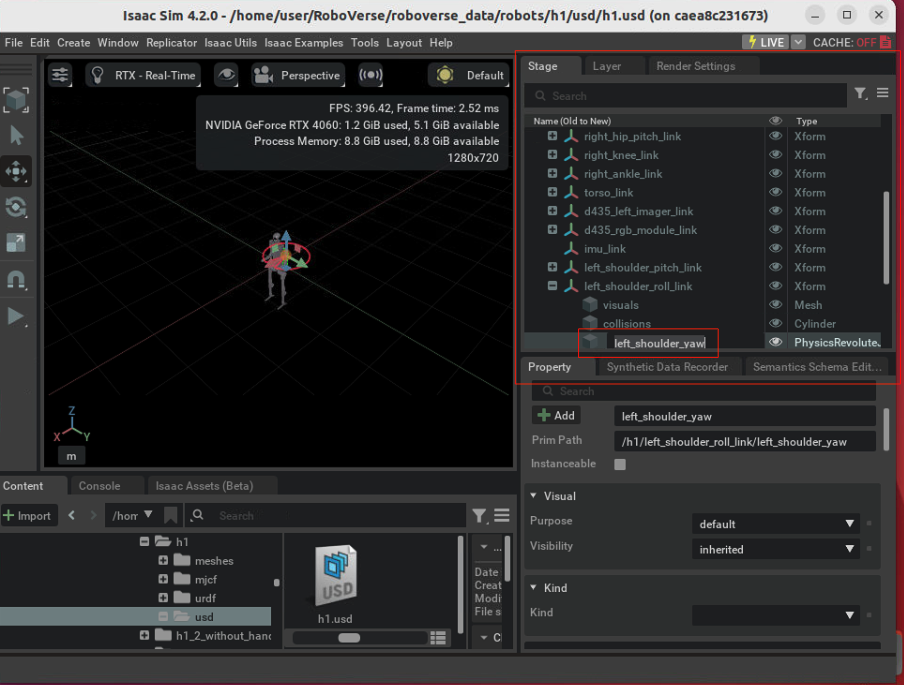Viewport: 904px width, 685px height.
Task: Toggle the LIVE sync button
Action: click(766, 42)
